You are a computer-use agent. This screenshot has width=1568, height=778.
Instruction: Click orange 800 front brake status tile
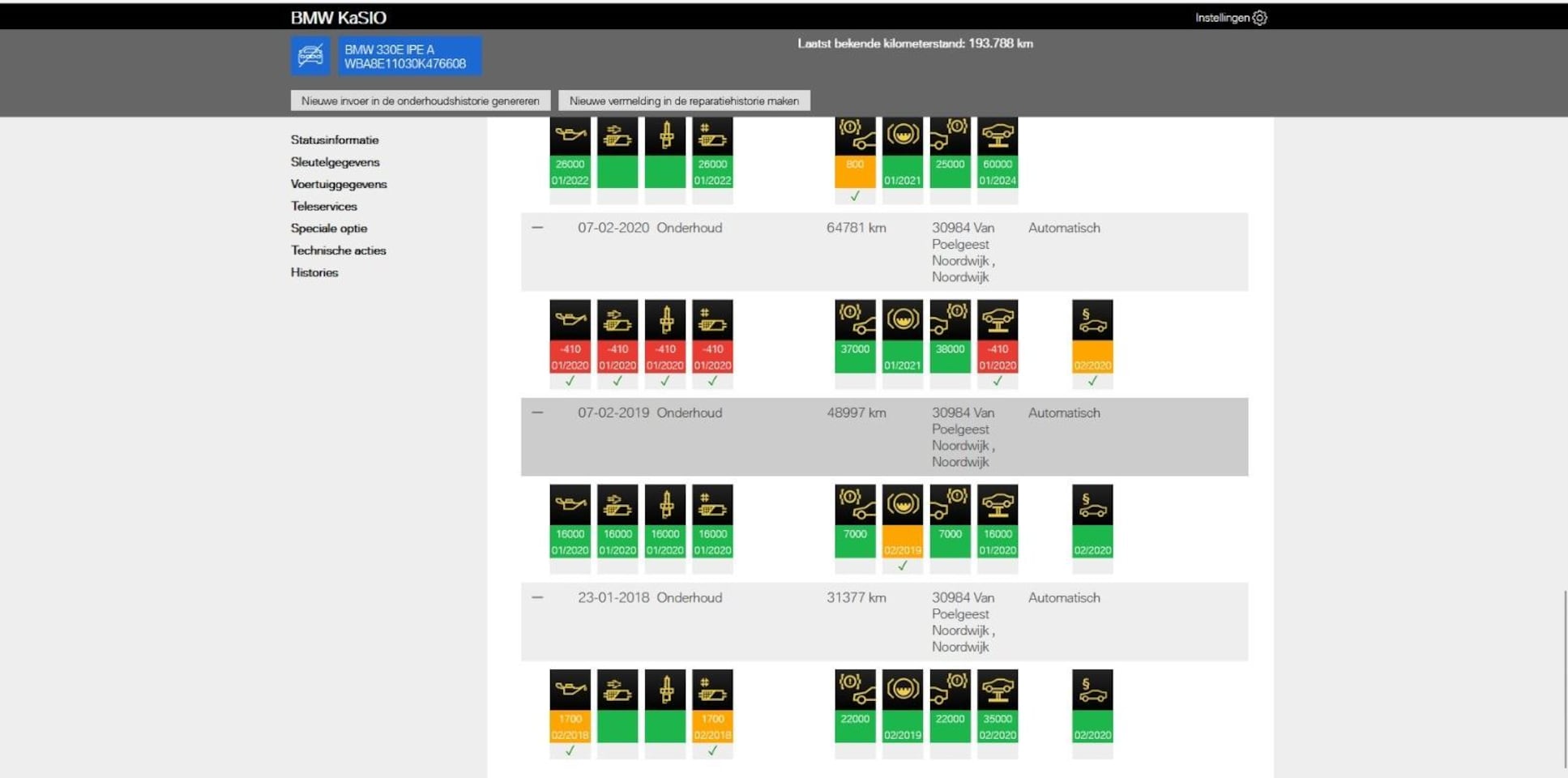click(x=855, y=172)
